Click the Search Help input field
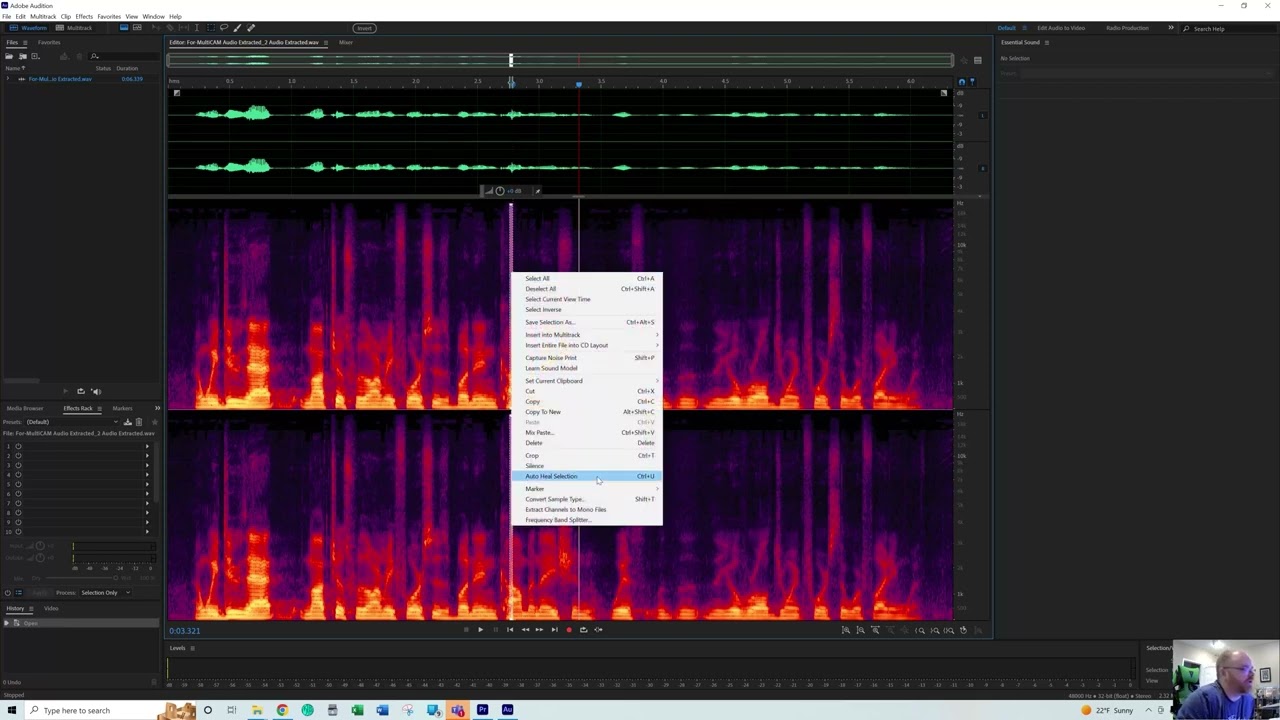This screenshot has height=720, width=1280. [1230, 28]
